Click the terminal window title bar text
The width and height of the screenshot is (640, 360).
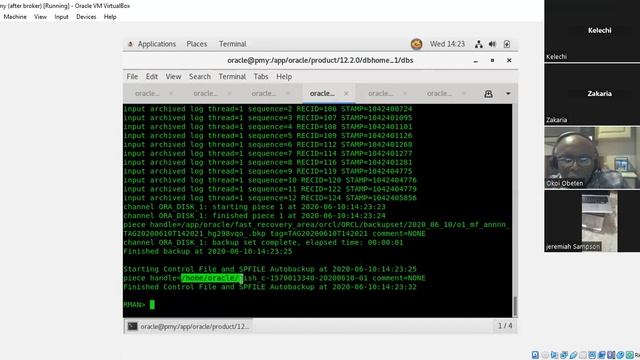320,60
